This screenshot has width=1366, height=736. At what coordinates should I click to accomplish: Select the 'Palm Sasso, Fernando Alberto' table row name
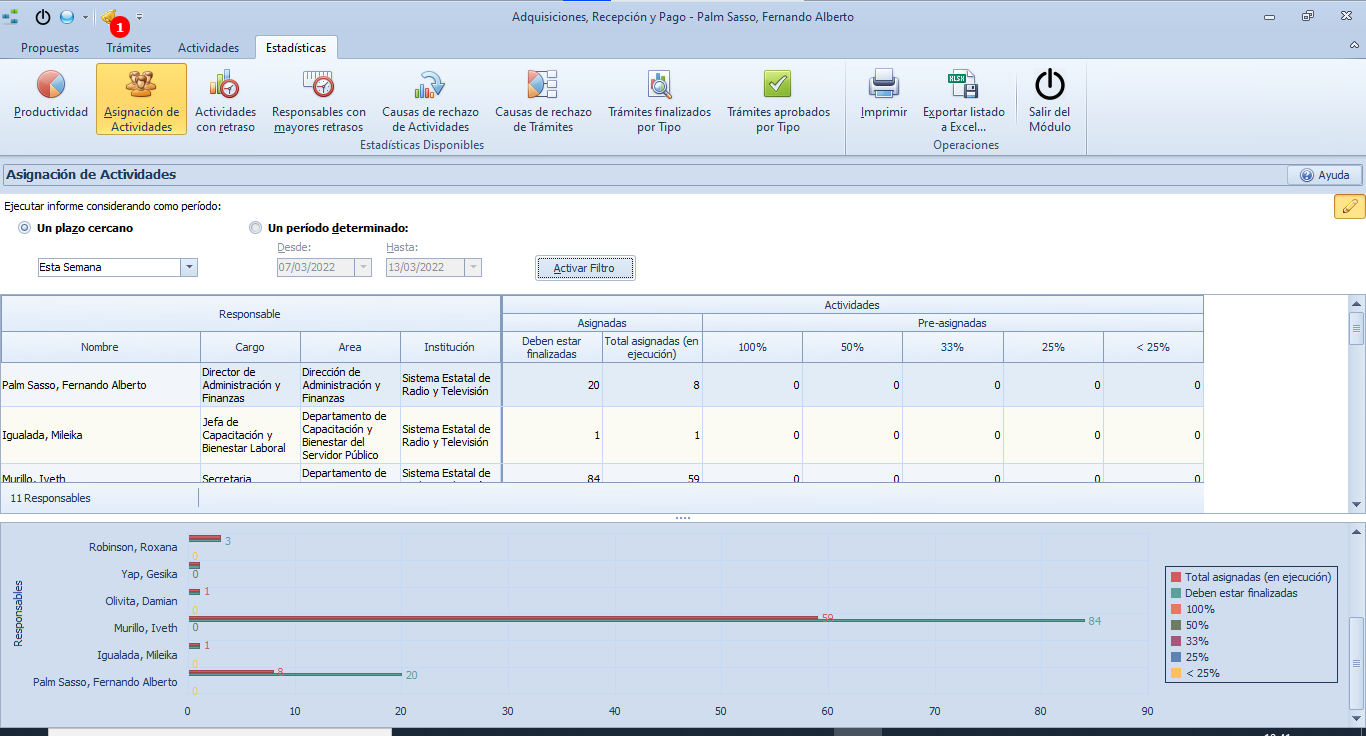tap(74, 385)
